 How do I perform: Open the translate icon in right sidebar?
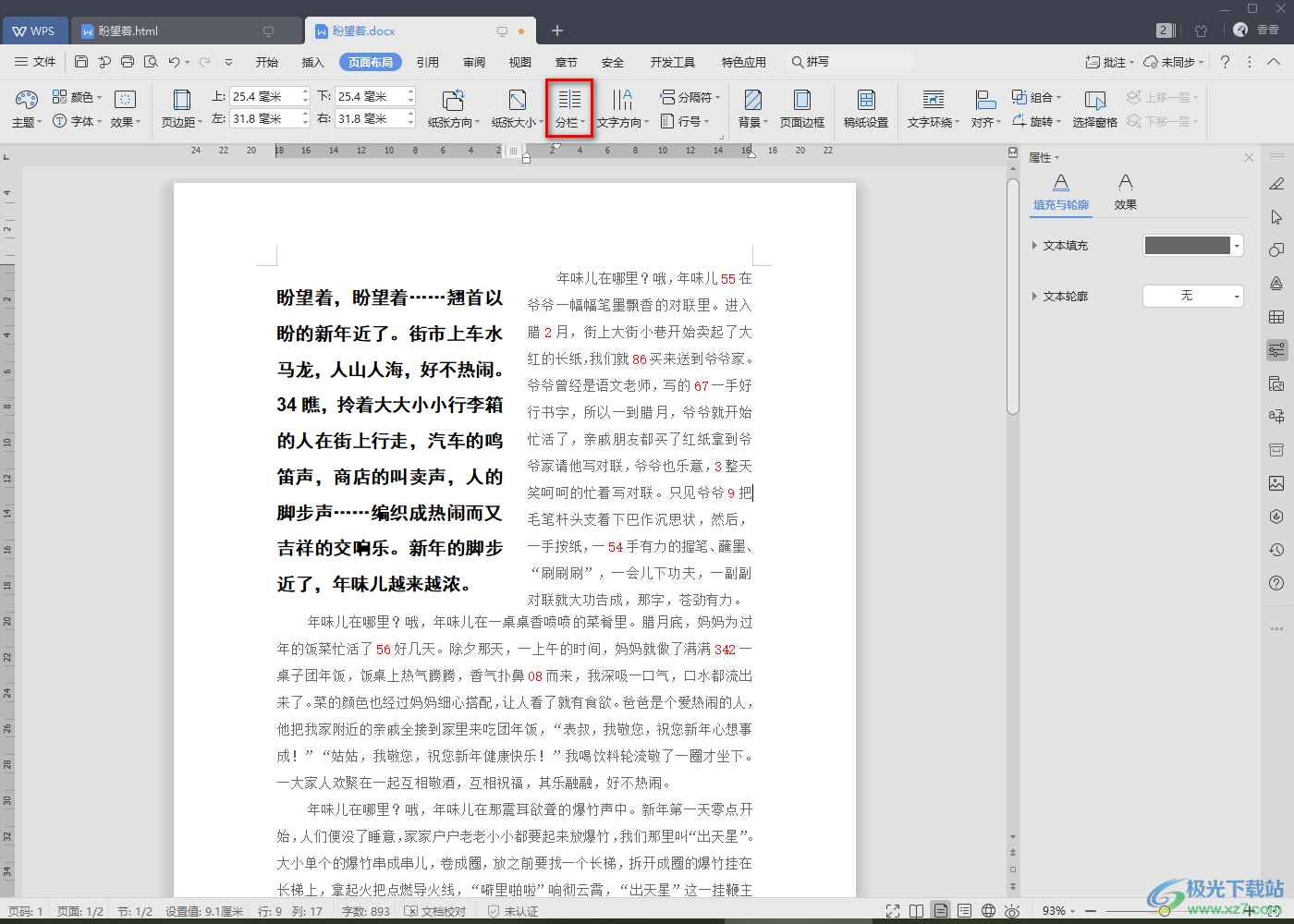(1276, 417)
